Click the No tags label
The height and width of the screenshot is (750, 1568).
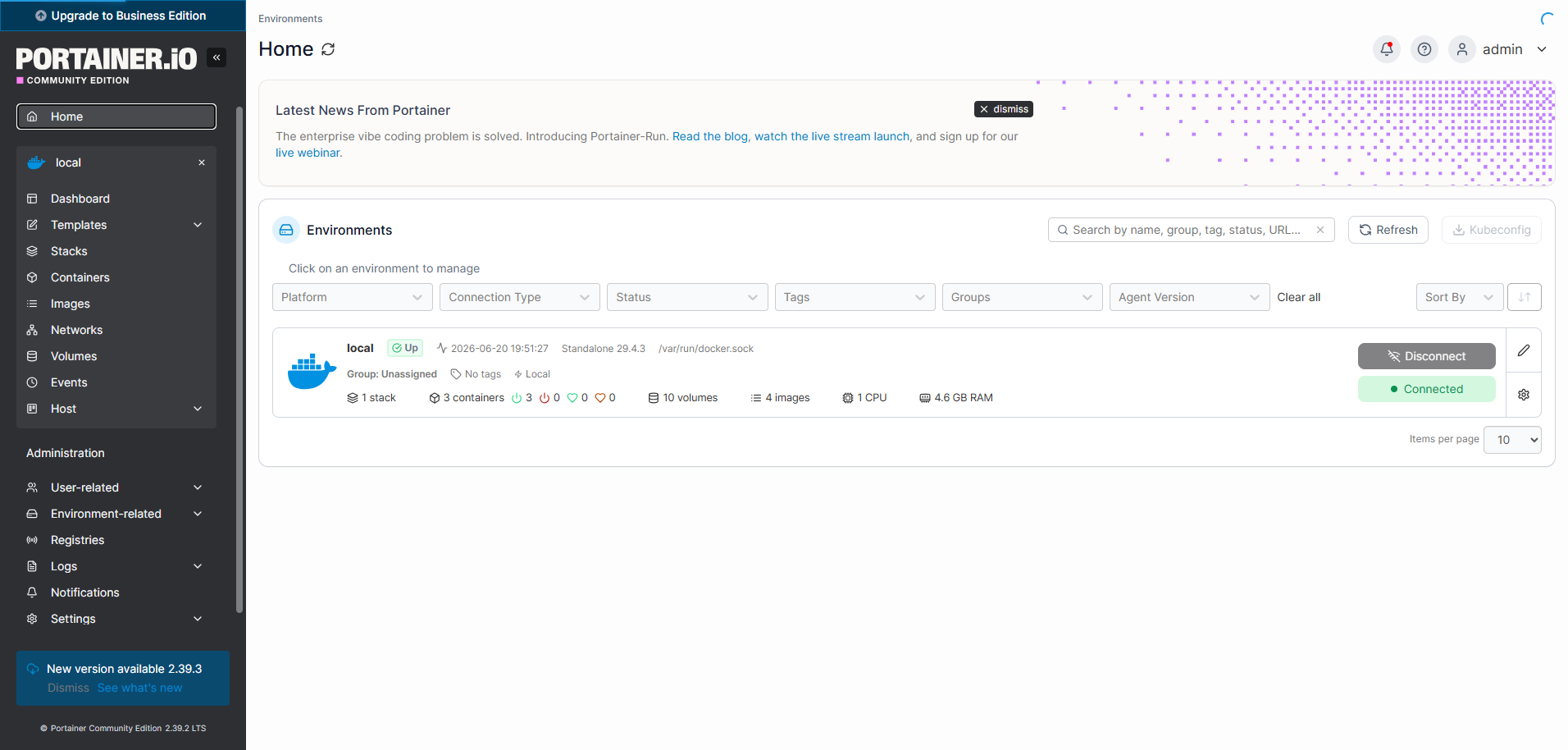(476, 374)
